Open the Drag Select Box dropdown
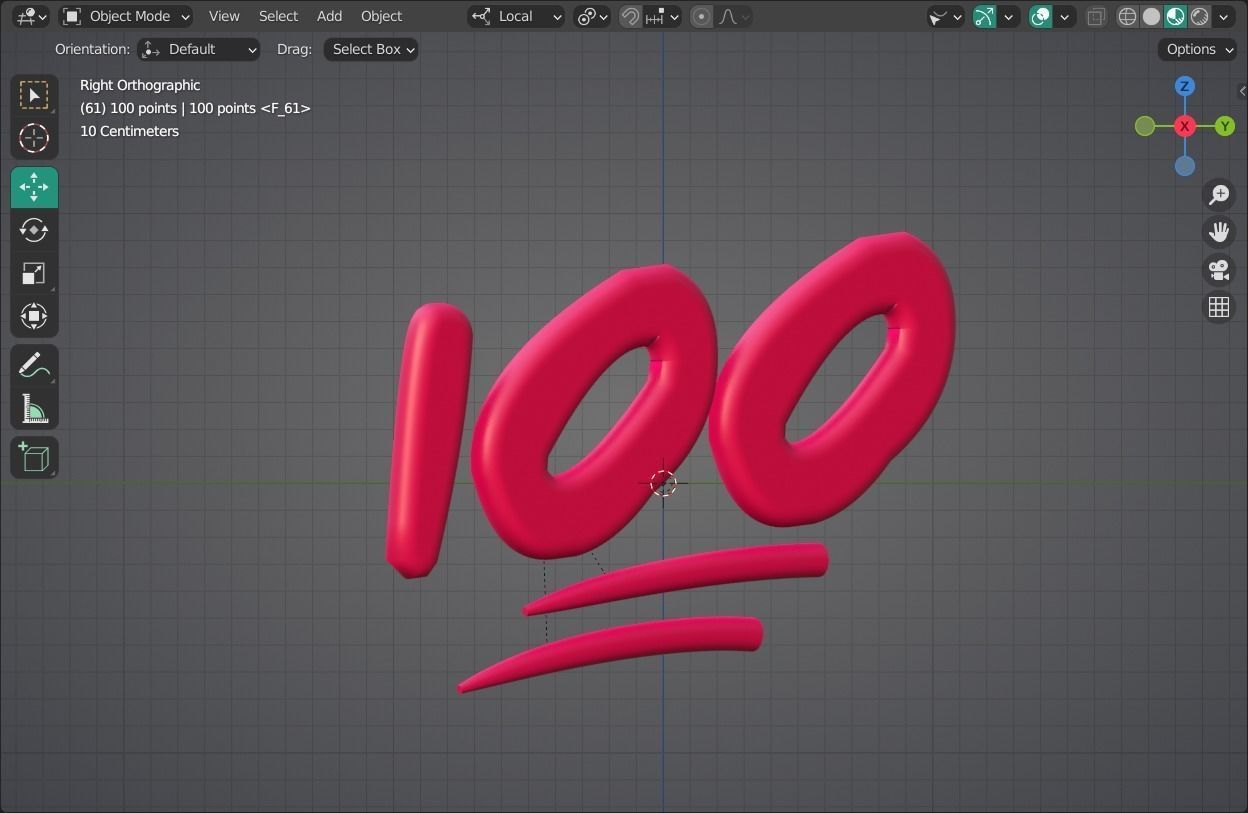The height and width of the screenshot is (813, 1248). pyautogui.click(x=370, y=49)
